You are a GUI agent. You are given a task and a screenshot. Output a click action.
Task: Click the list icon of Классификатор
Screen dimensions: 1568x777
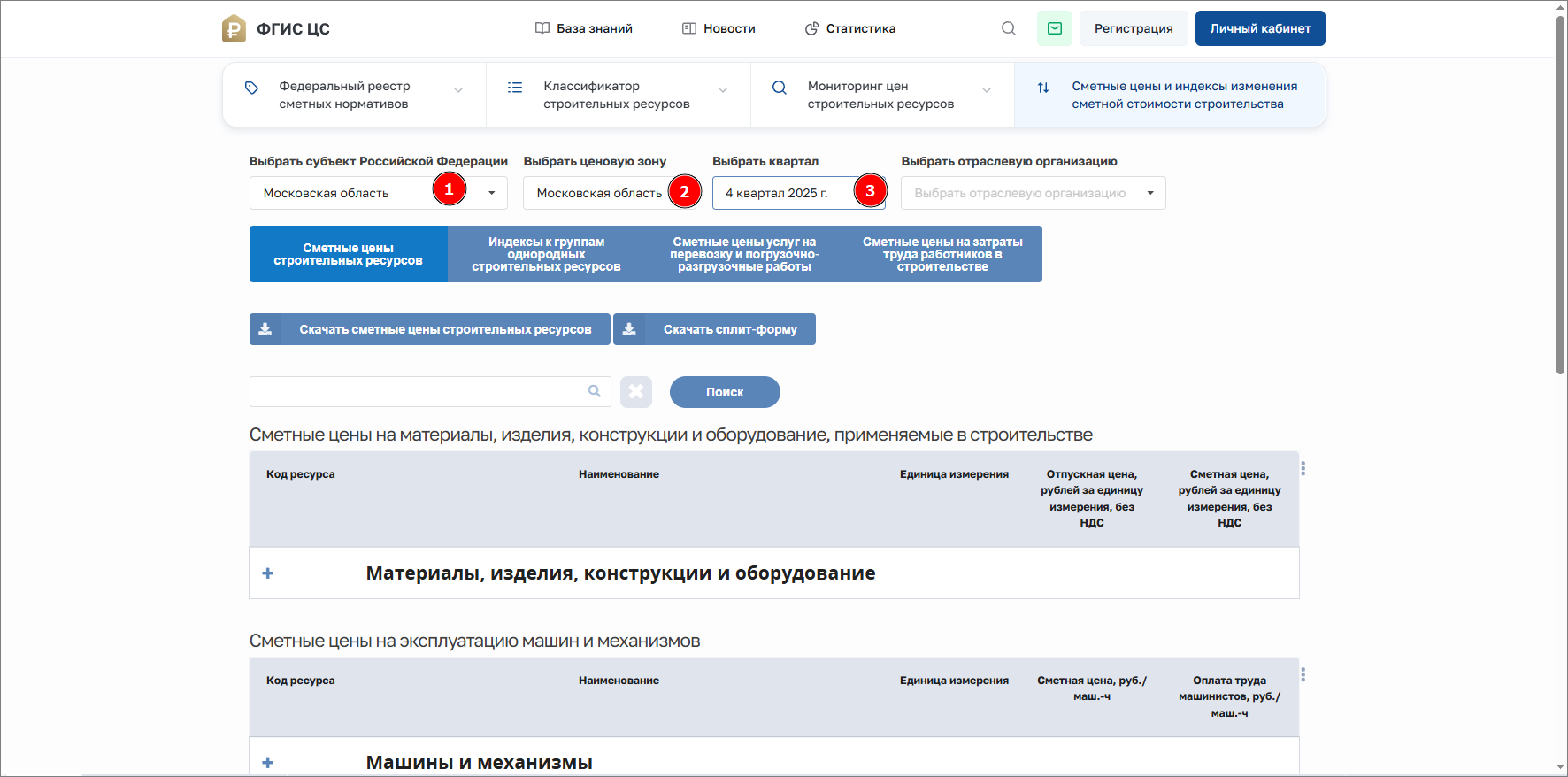[x=515, y=88]
